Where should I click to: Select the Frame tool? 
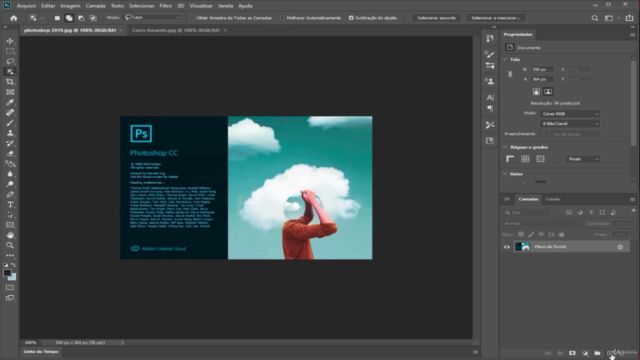(10, 92)
